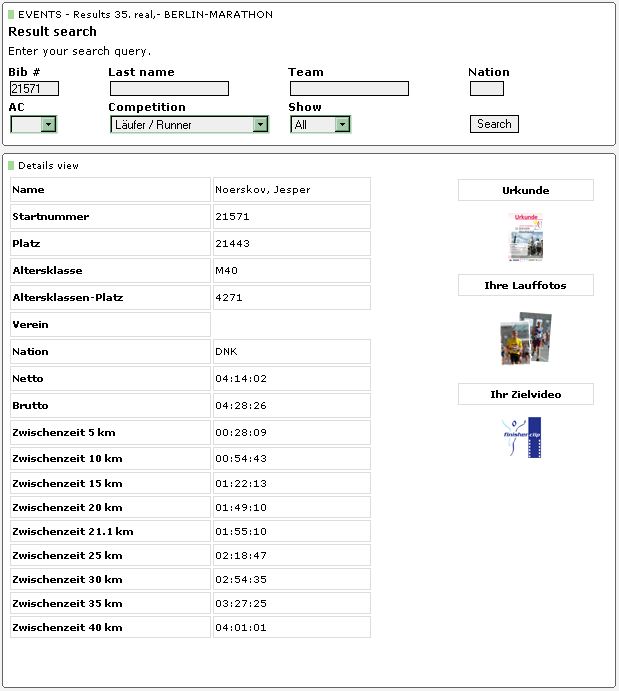The image size is (619, 691).
Task: Open the Urkunde certificate thumbnail
Action: point(526,237)
